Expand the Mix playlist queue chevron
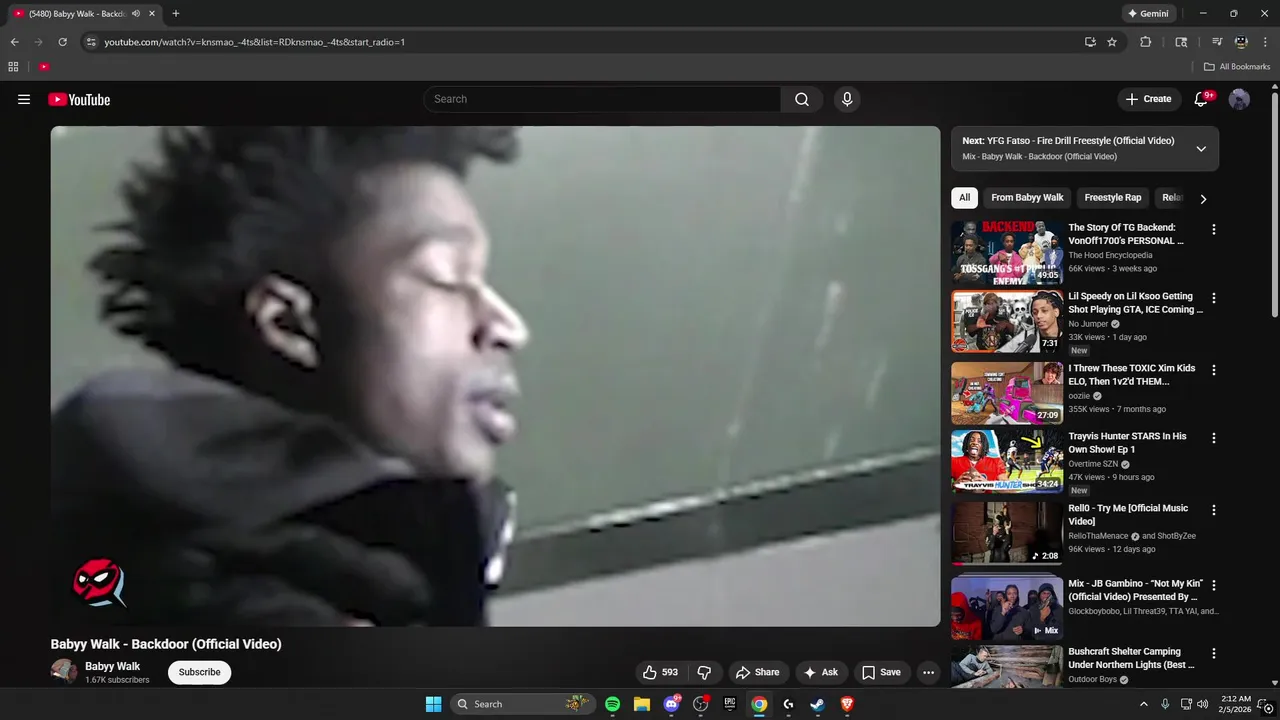This screenshot has width=1280, height=720. [x=1201, y=149]
